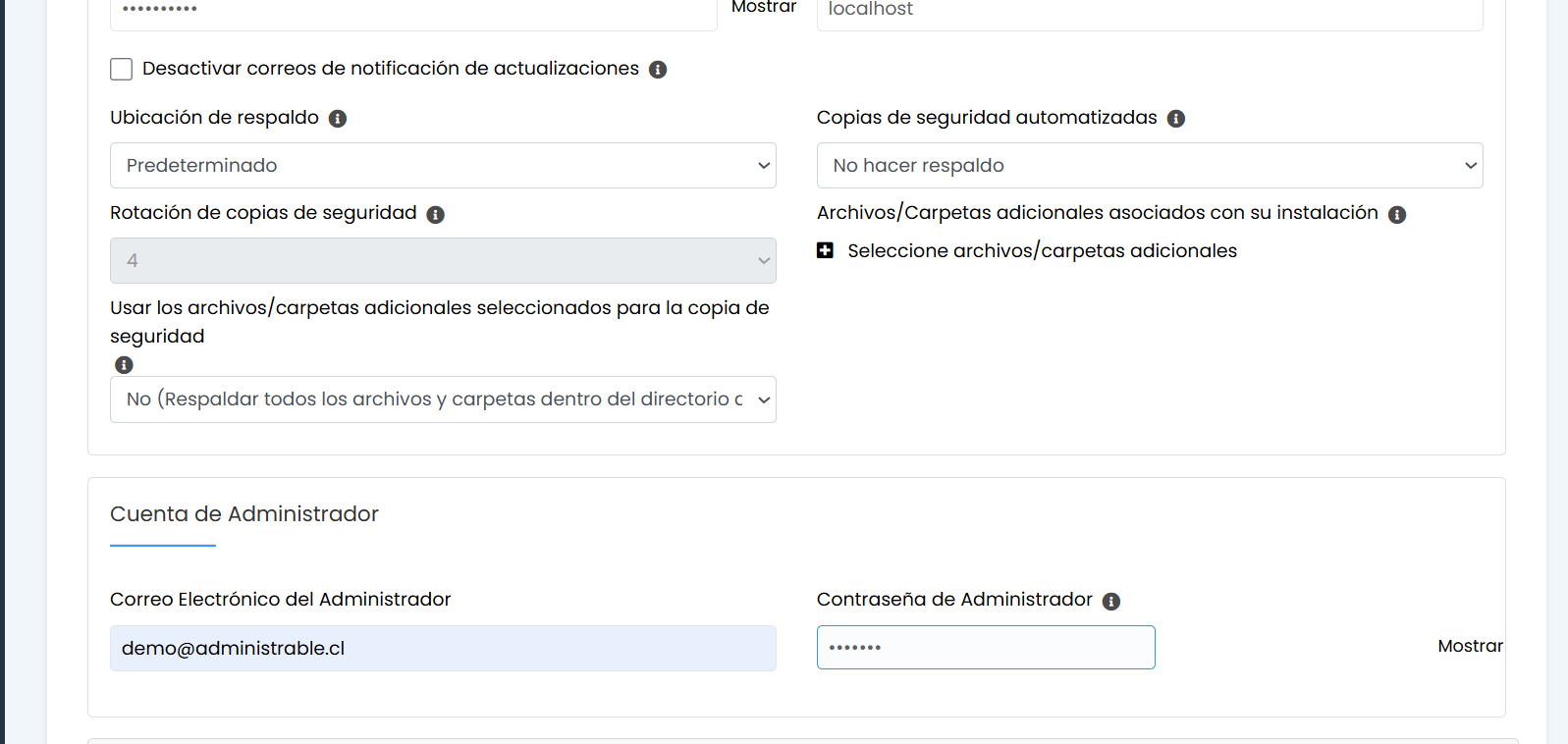
Task: Click the localhost input field
Action: [1149, 12]
